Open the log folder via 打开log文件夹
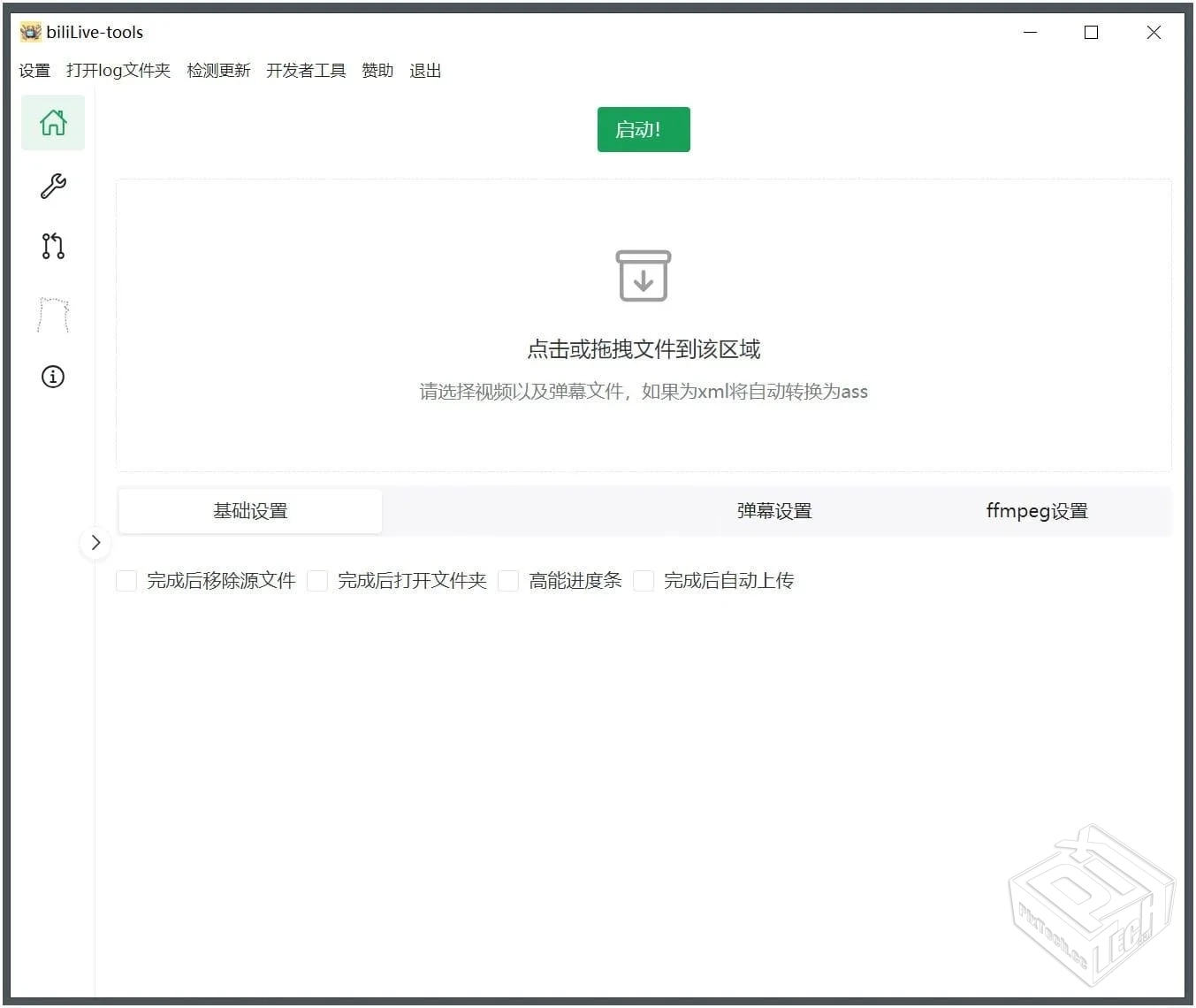1196x1008 pixels. point(118,70)
